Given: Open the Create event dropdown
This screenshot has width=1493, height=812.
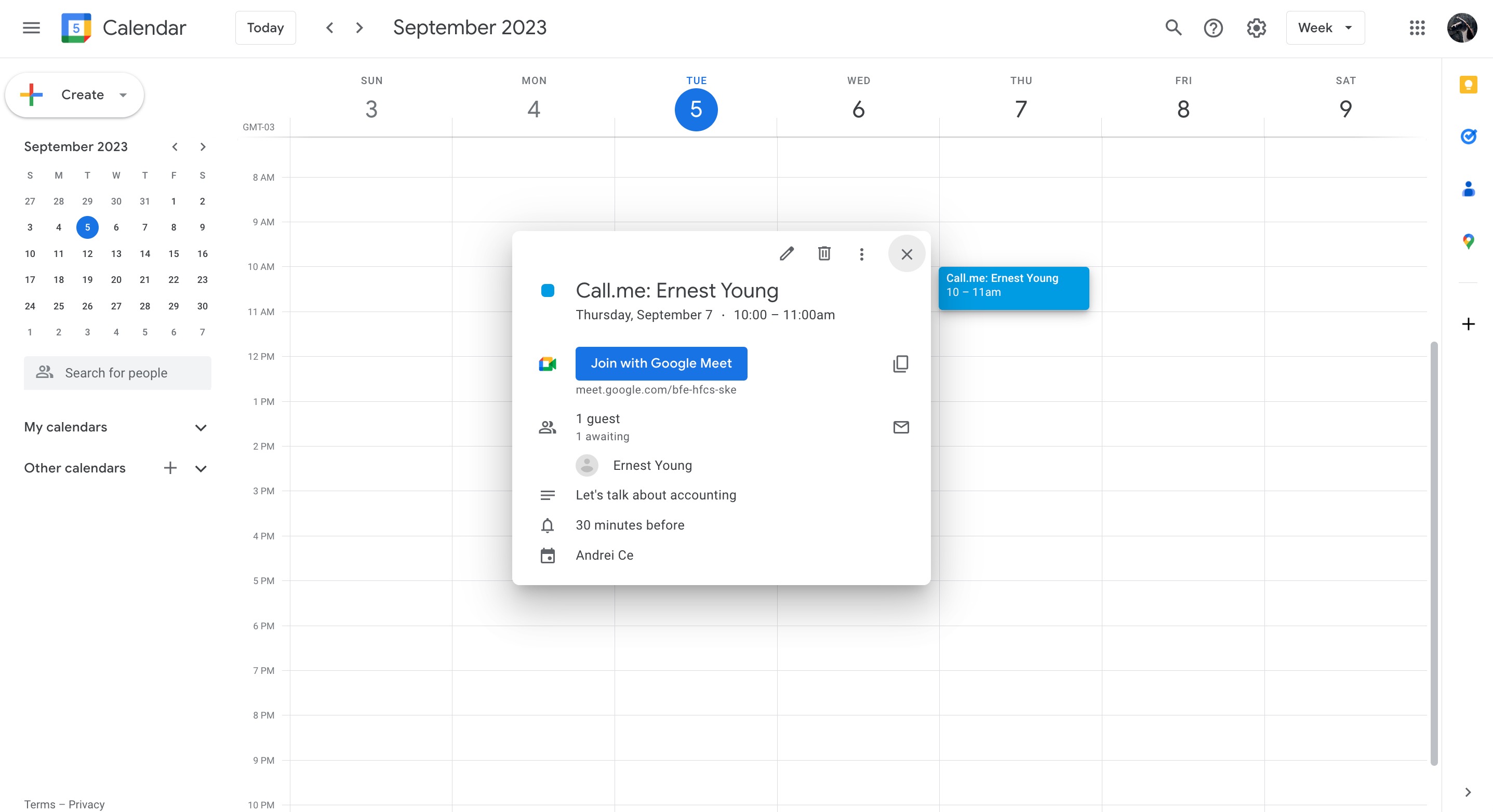Looking at the screenshot, I should [122, 94].
